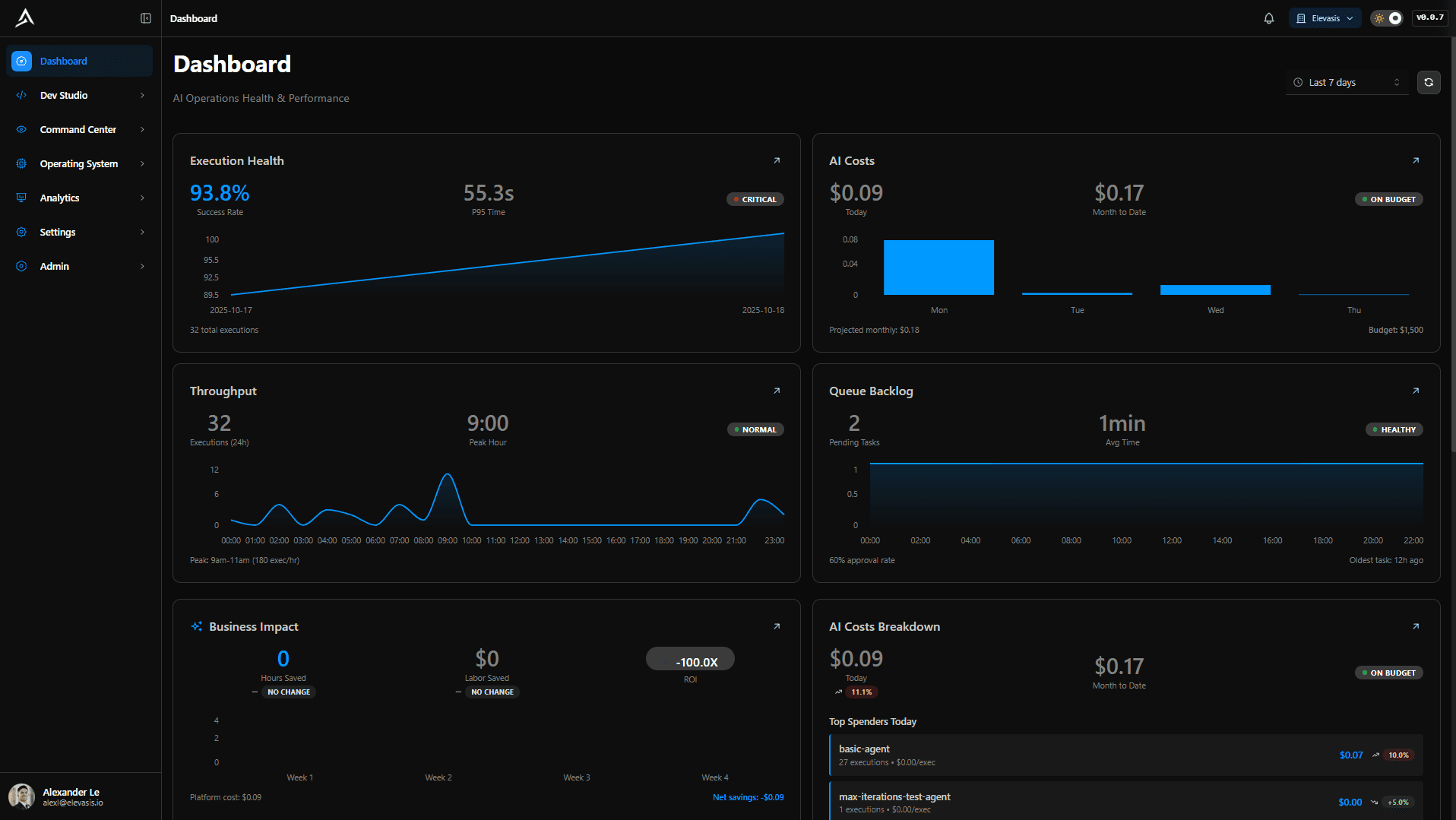Refresh the dashboard data
The image size is (1456, 820).
pos(1428,82)
